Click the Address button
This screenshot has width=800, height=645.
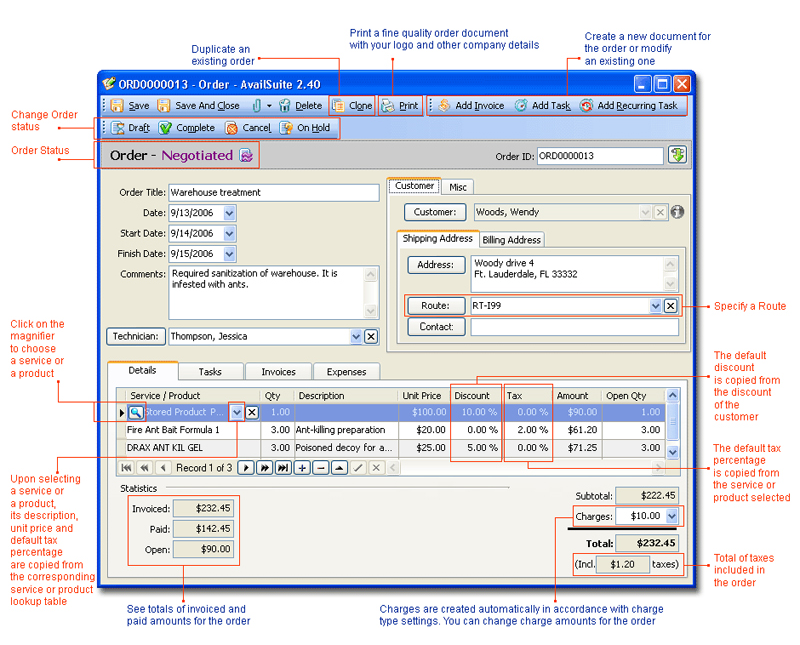point(435,265)
